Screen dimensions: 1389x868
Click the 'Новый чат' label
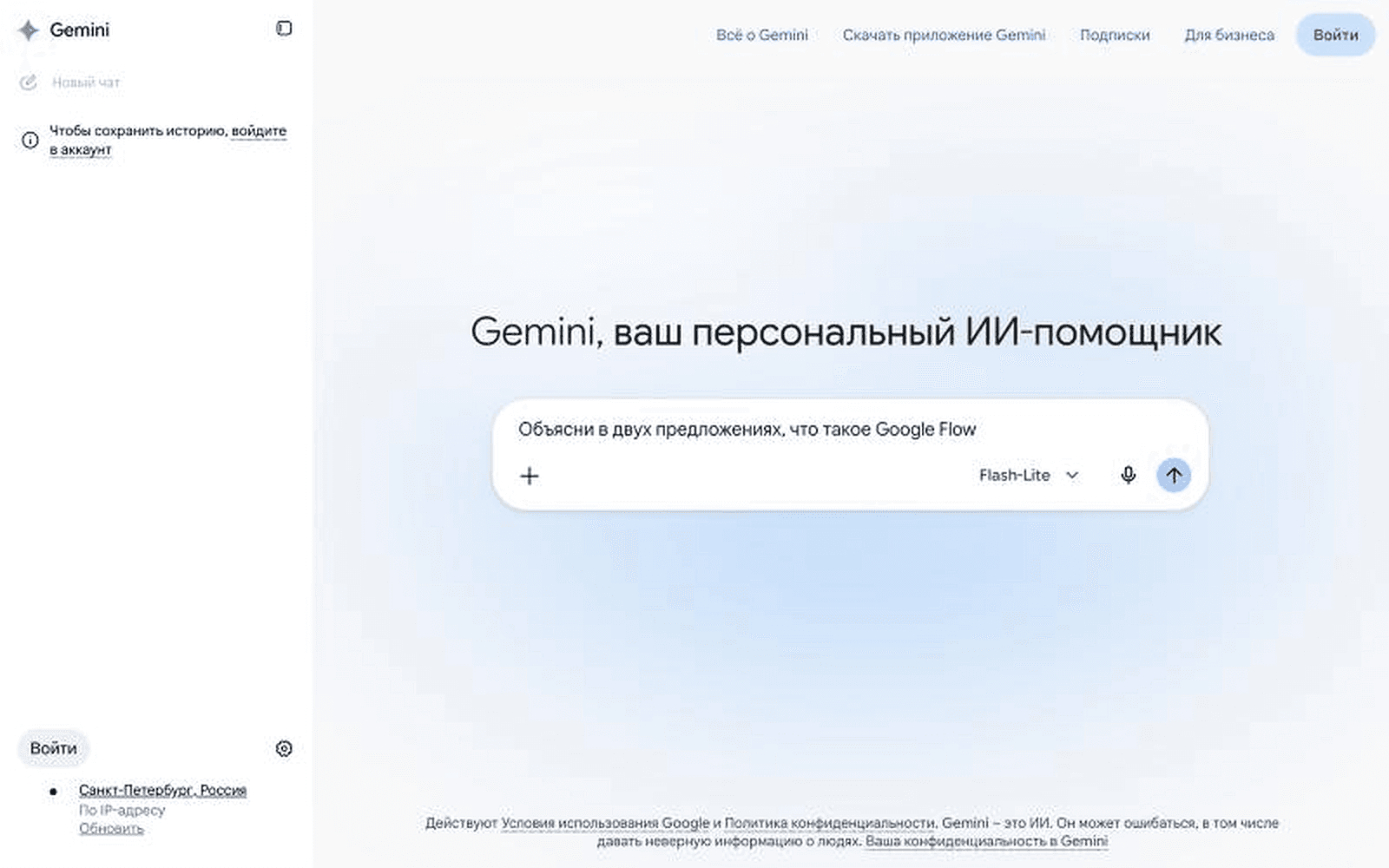click(86, 82)
